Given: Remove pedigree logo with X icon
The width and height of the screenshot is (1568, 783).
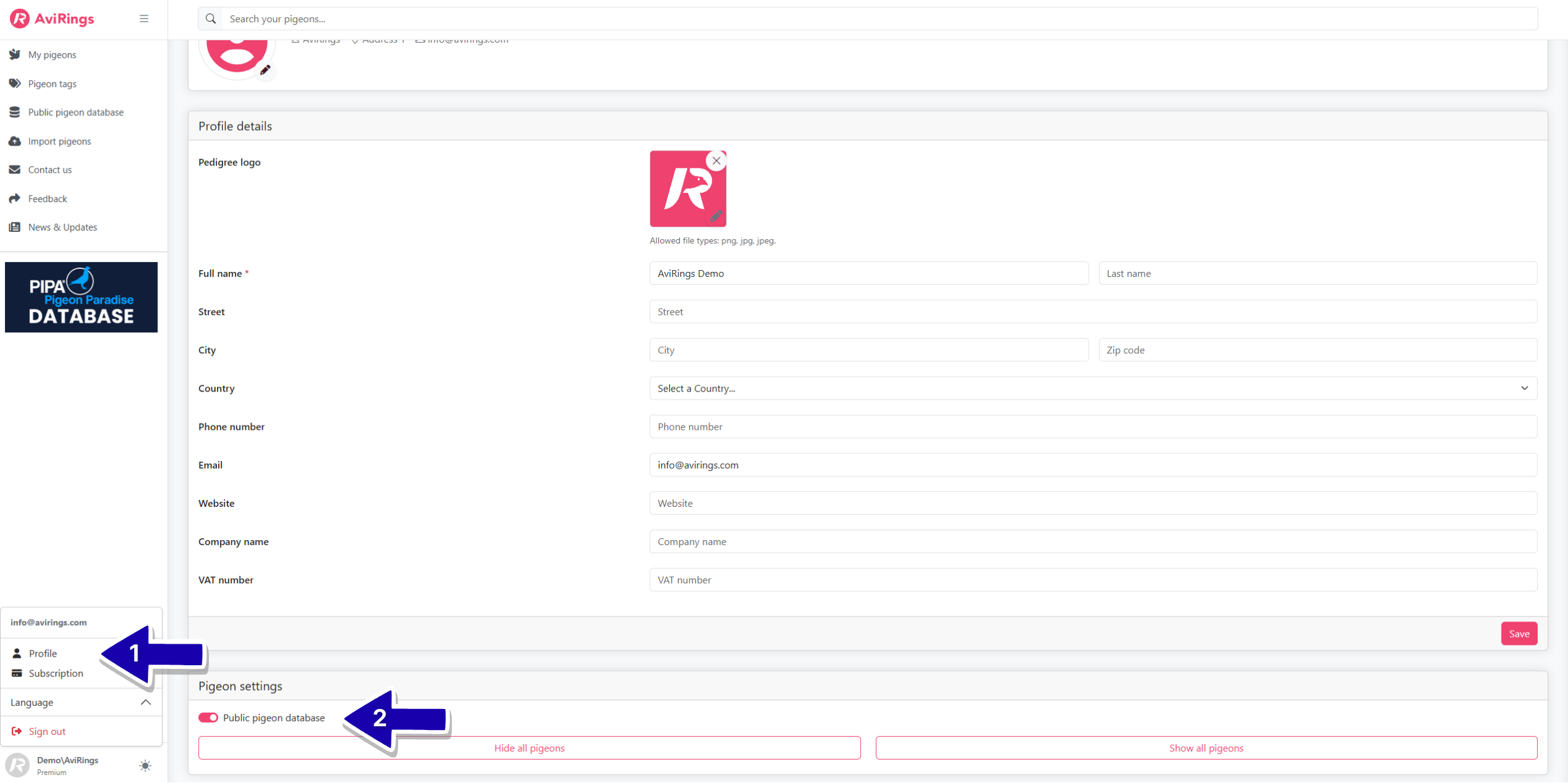Looking at the screenshot, I should [716, 161].
